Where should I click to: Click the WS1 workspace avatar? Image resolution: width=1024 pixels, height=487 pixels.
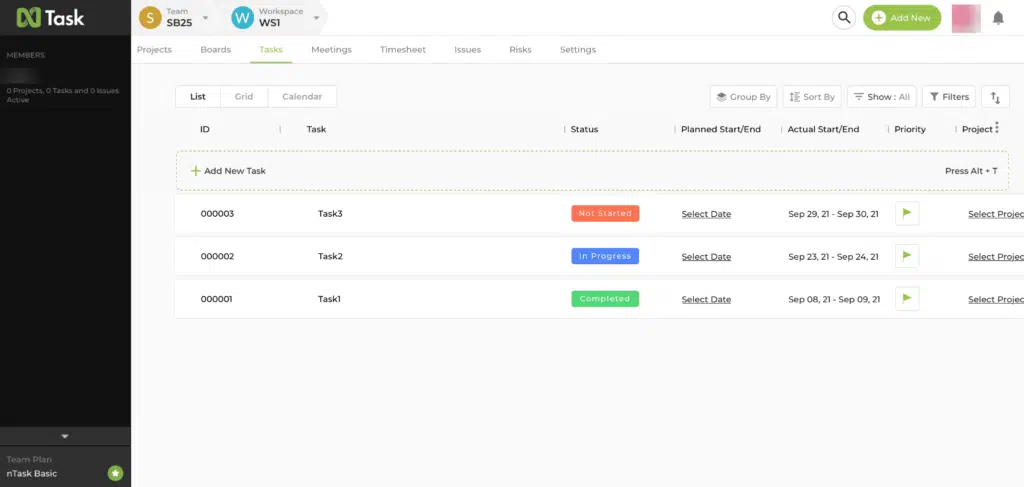242,18
